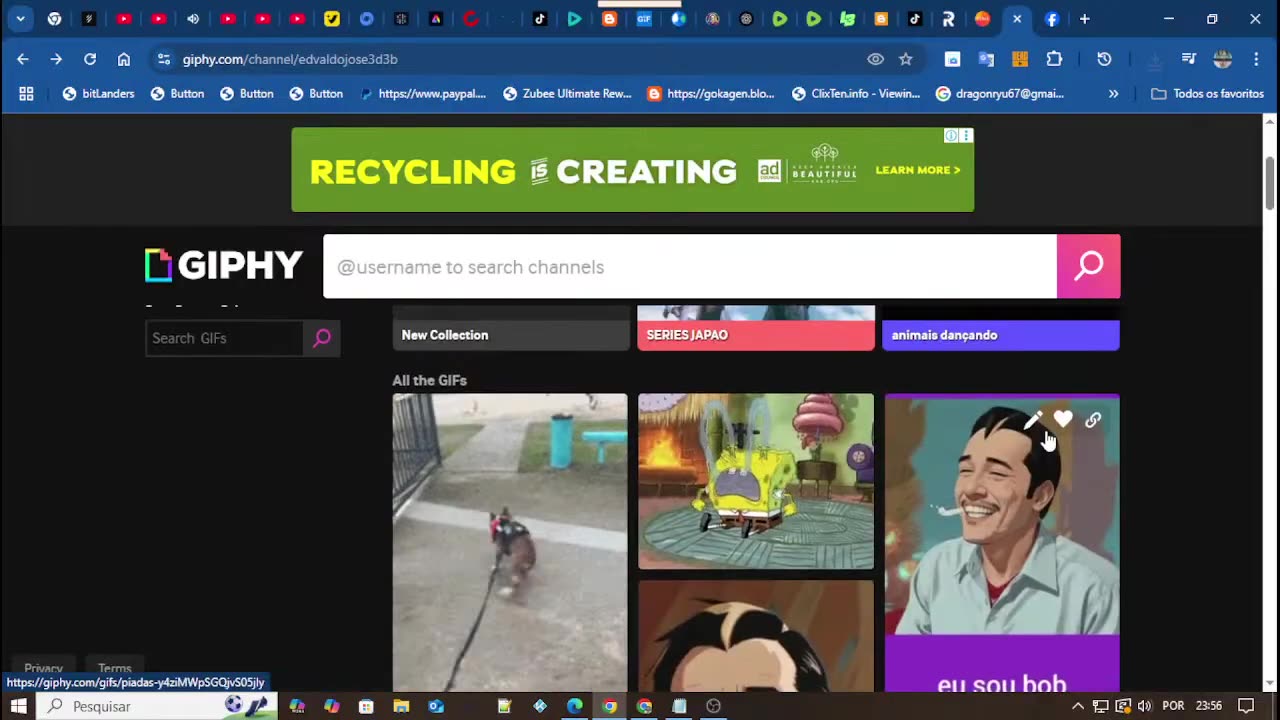Click the address bar URL
Screen dimensions: 1280x720
click(290, 59)
